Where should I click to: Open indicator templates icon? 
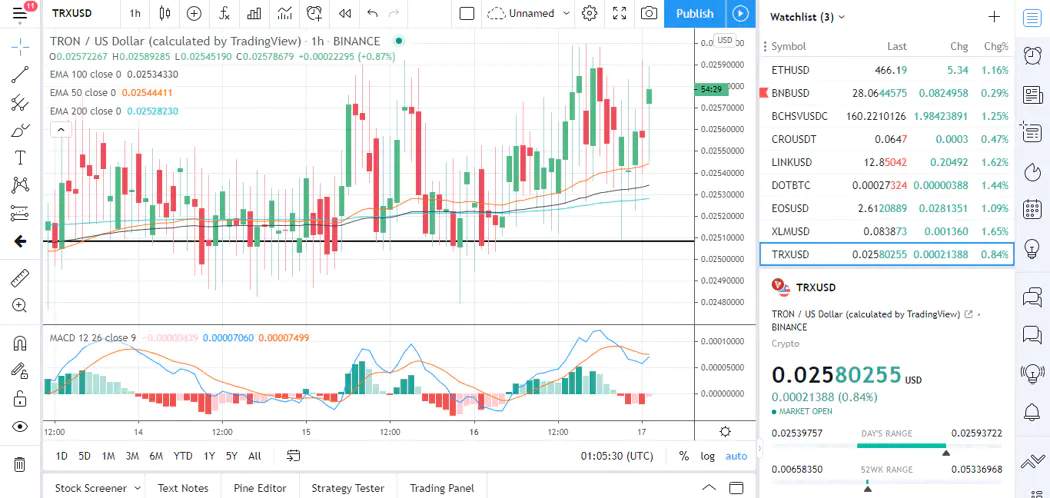285,13
